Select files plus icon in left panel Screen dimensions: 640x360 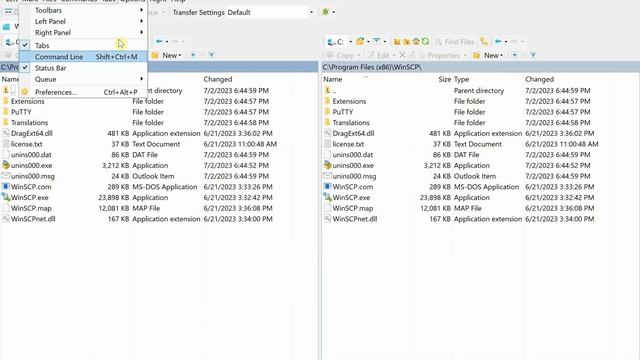pos(193,55)
